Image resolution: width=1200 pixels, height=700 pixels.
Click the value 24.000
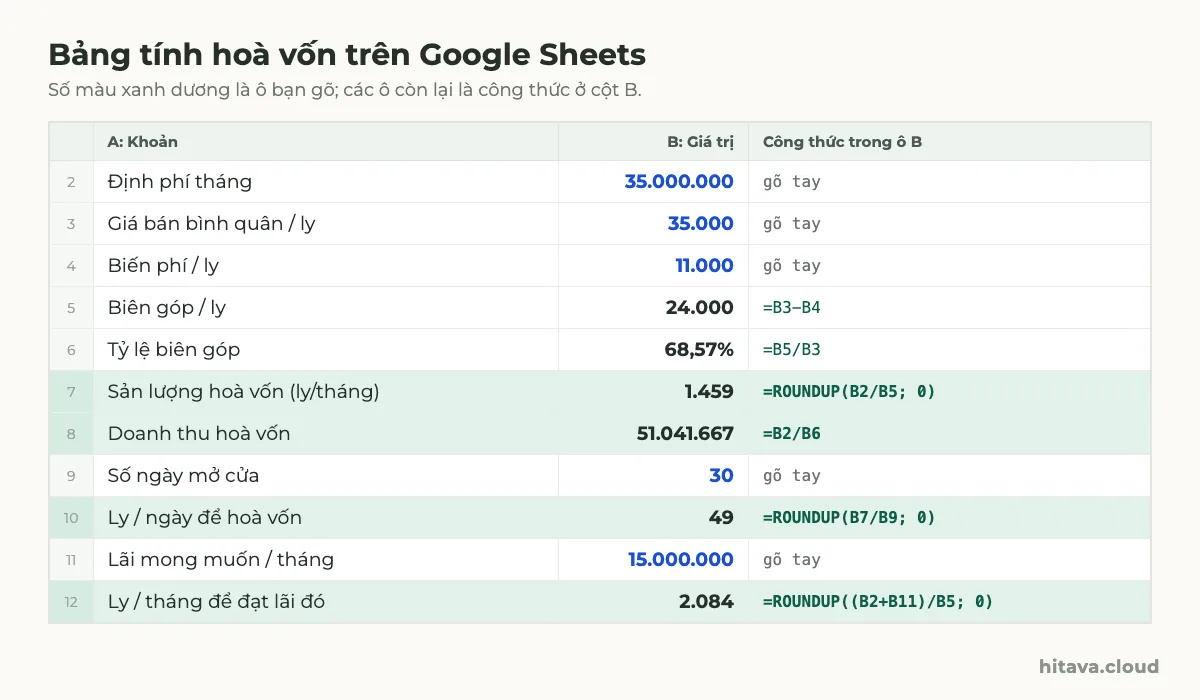(700, 308)
